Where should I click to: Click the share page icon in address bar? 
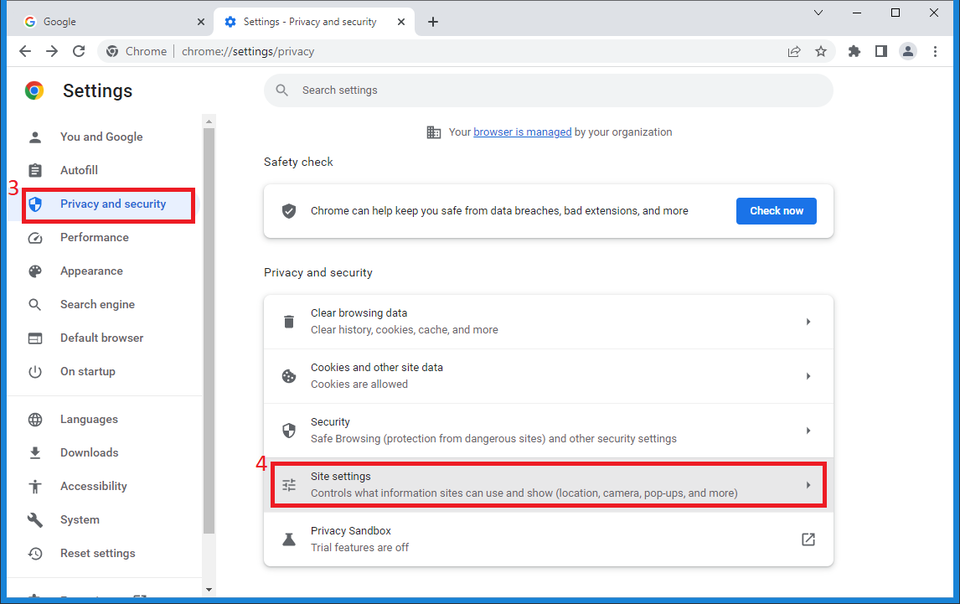tap(794, 51)
